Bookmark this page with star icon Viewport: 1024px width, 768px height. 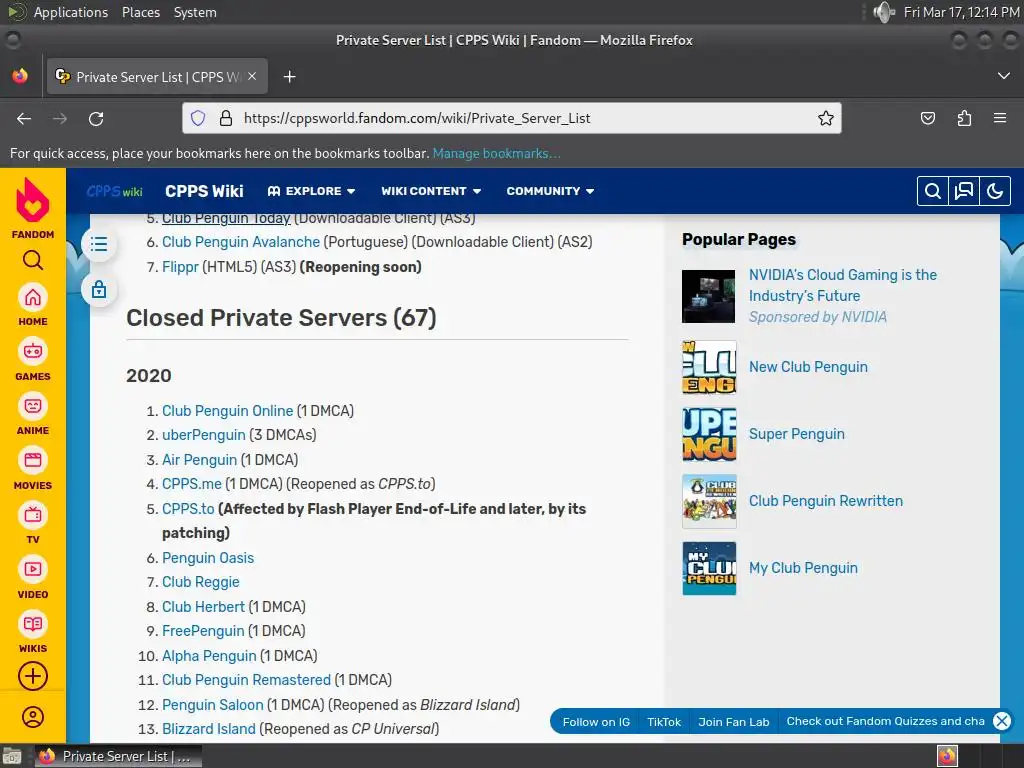(x=825, y=118)
